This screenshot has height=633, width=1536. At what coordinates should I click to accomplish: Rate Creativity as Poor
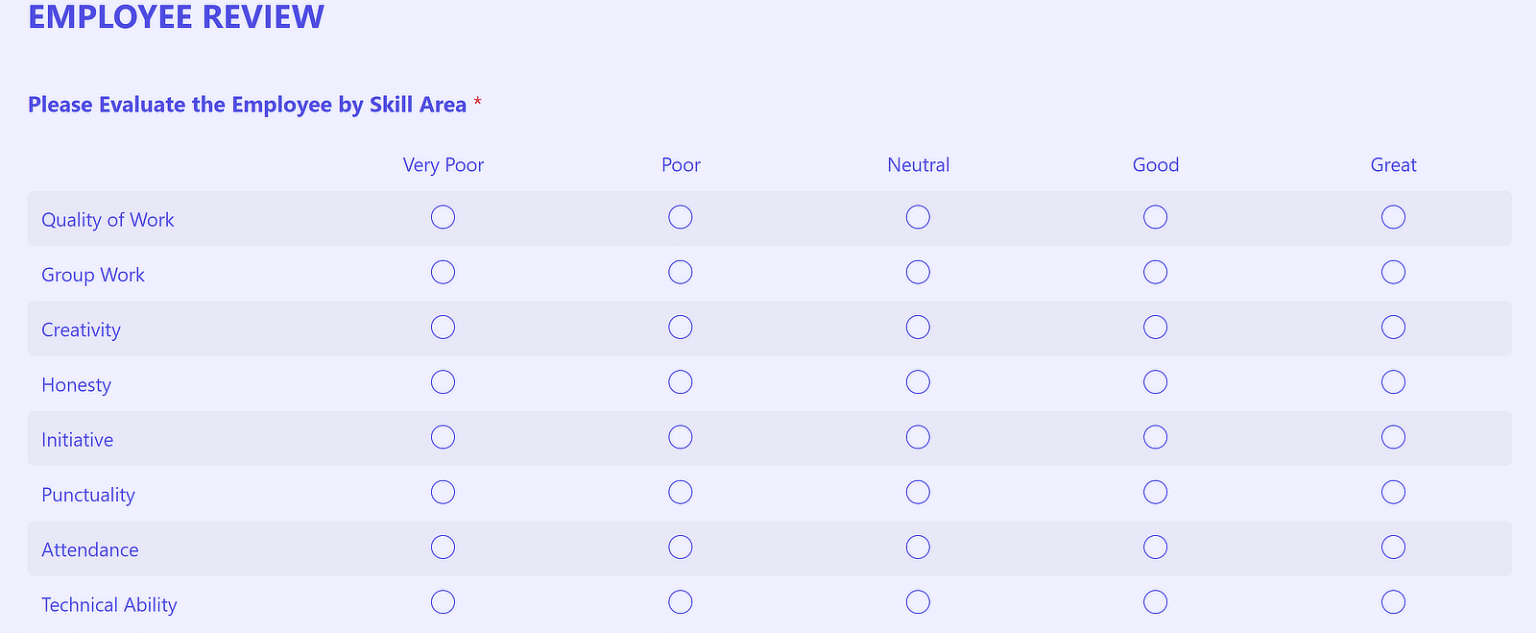[681, 327]
